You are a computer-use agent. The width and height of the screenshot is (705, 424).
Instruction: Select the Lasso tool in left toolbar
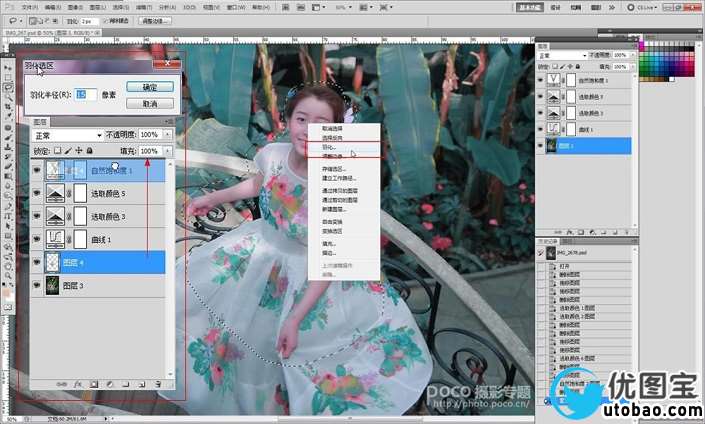click(x=8, y=87)
